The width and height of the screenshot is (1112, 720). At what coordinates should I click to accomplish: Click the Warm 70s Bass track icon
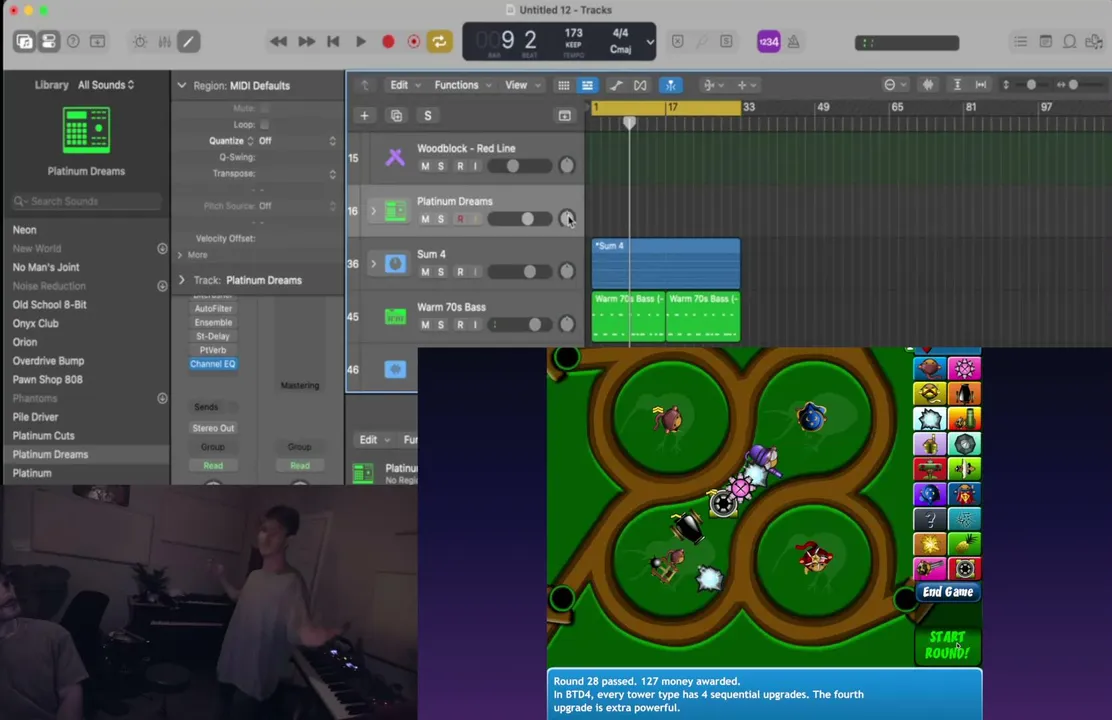[395, 316]
